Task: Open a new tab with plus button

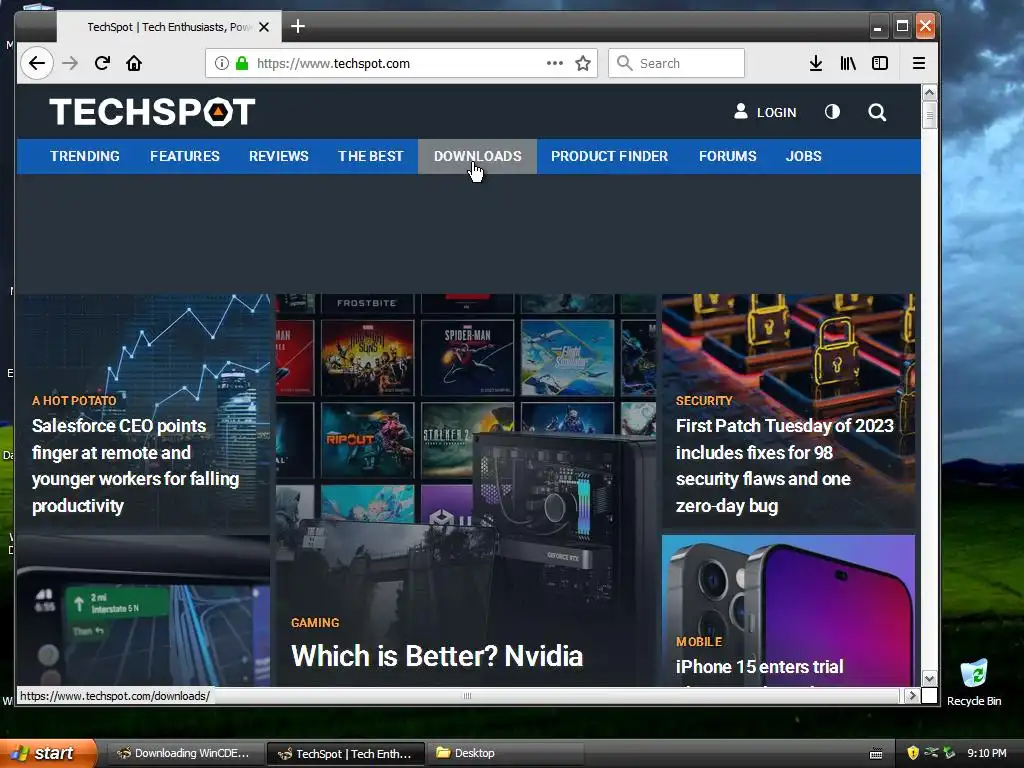Action: [x=298, y=26]
